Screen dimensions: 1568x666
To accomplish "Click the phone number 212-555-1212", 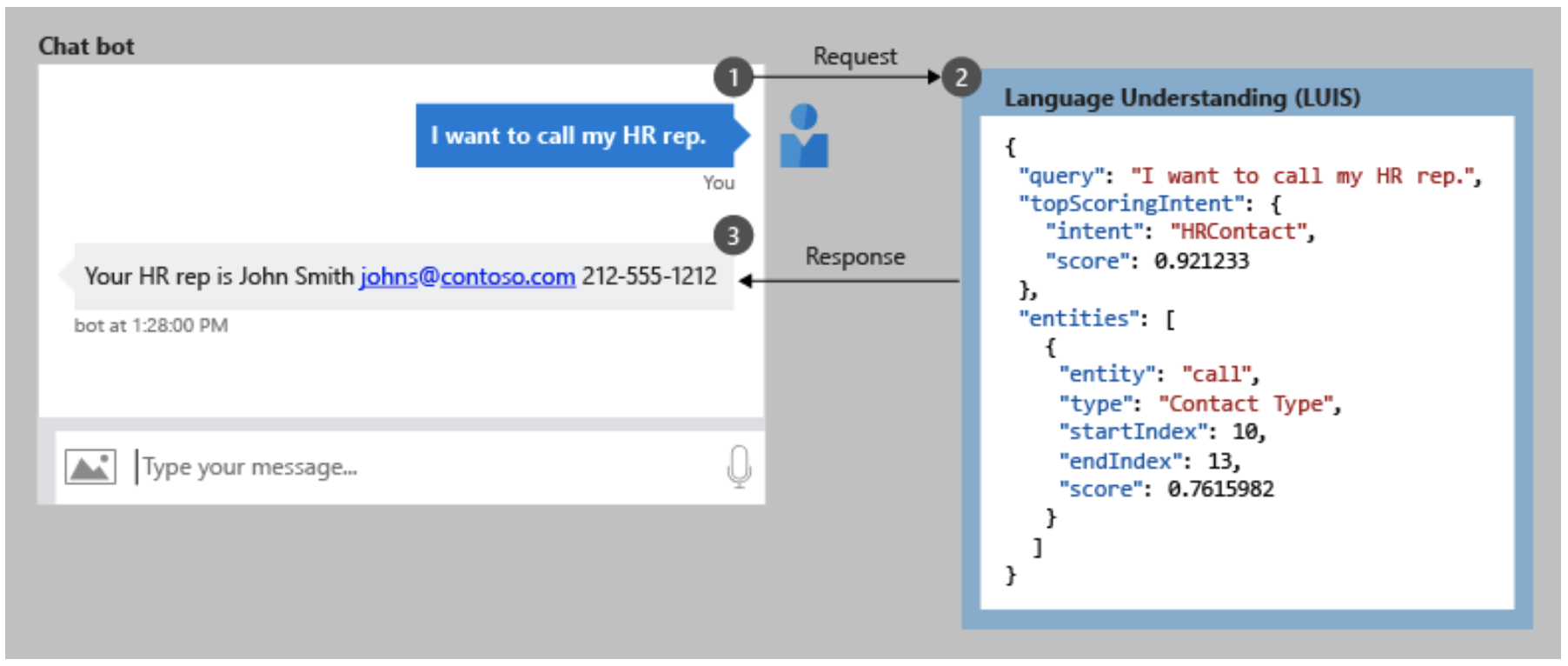I will point(649,276).
